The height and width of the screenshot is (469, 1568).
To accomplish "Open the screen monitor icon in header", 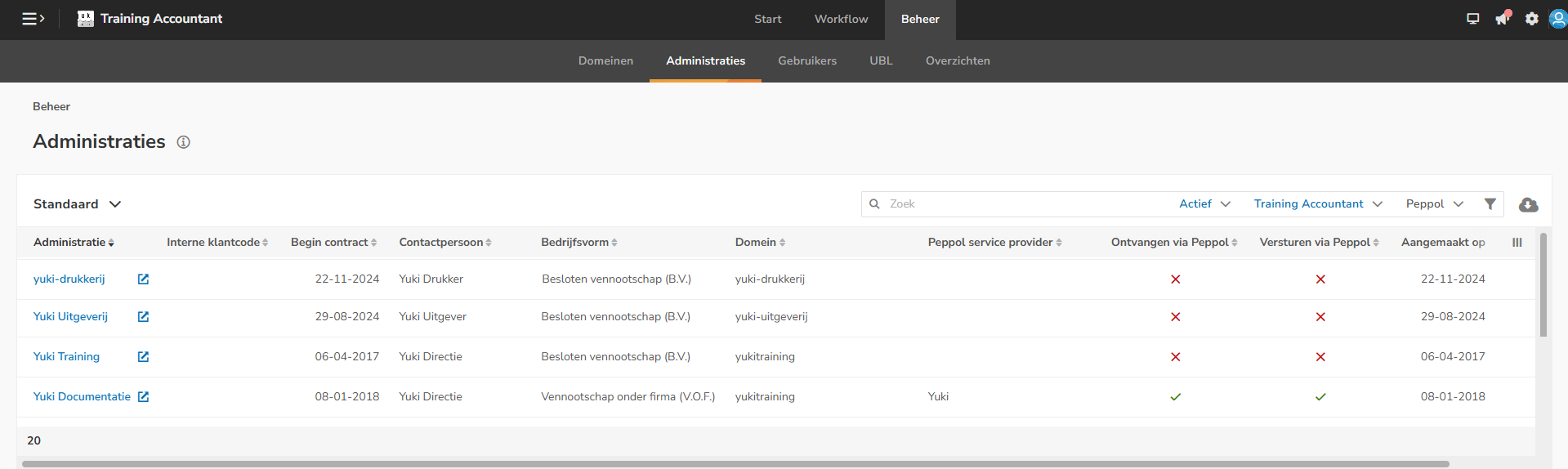I will [x=1473, y=19].
